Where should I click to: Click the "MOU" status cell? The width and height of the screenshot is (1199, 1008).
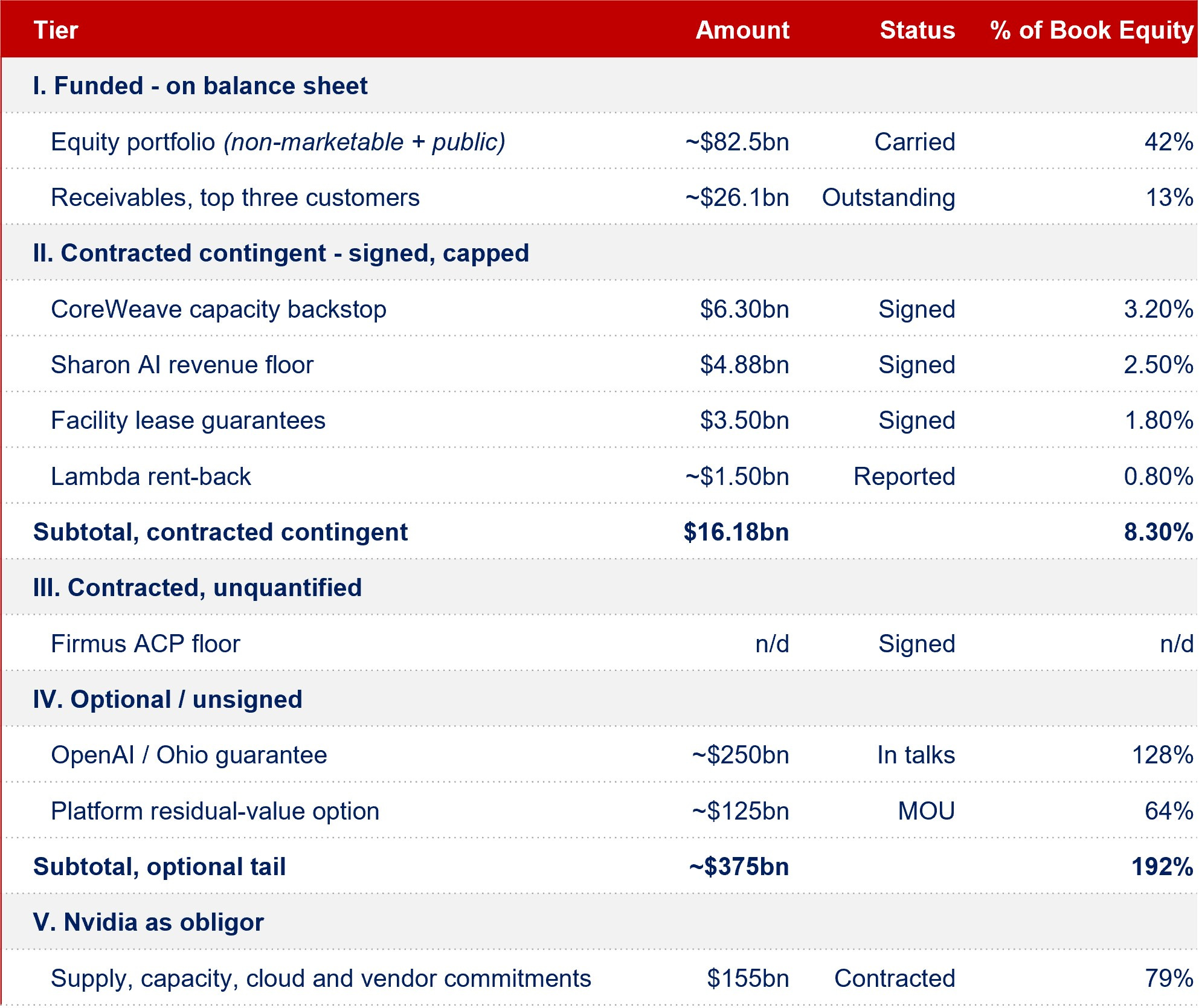(927, 811)
